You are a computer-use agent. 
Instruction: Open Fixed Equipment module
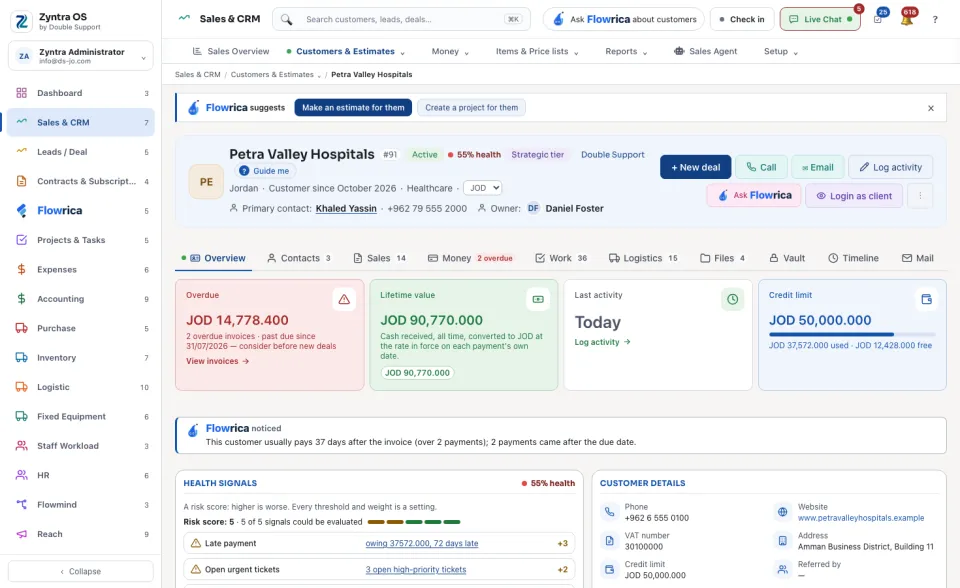coord(81,416)
